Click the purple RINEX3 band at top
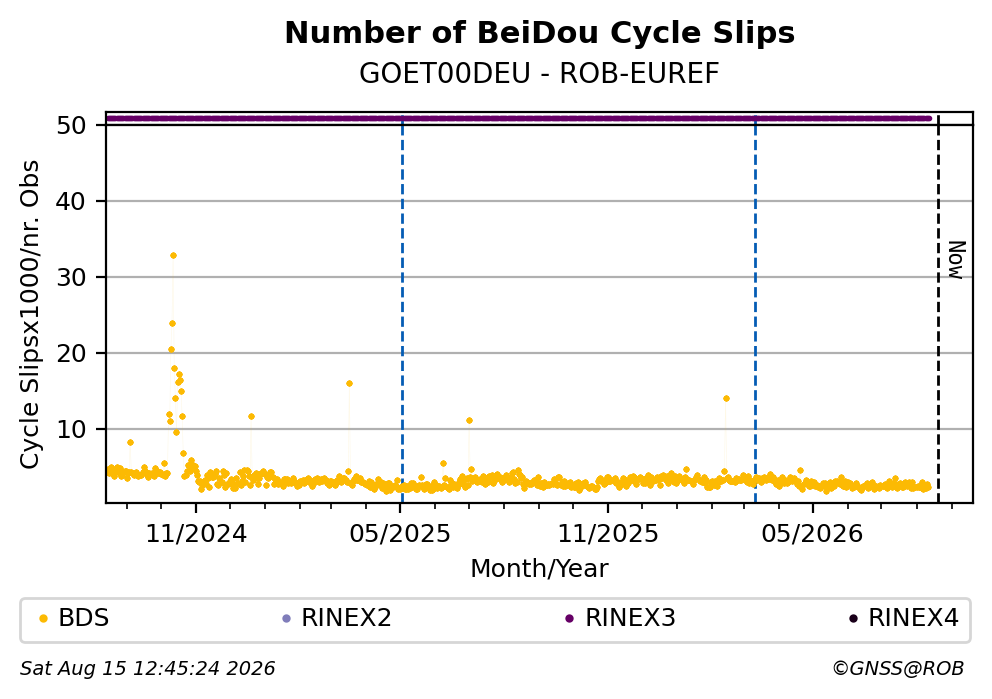The width and height of the screenshot is (992, 699). coord(519,118)
